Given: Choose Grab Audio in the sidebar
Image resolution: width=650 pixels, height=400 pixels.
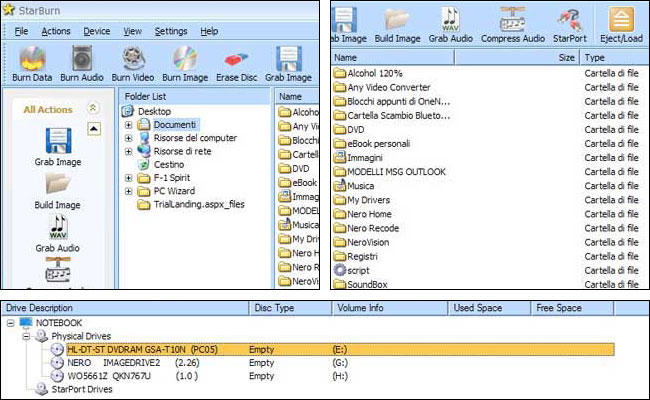Looking at the screenshot, I should (58, 233).
